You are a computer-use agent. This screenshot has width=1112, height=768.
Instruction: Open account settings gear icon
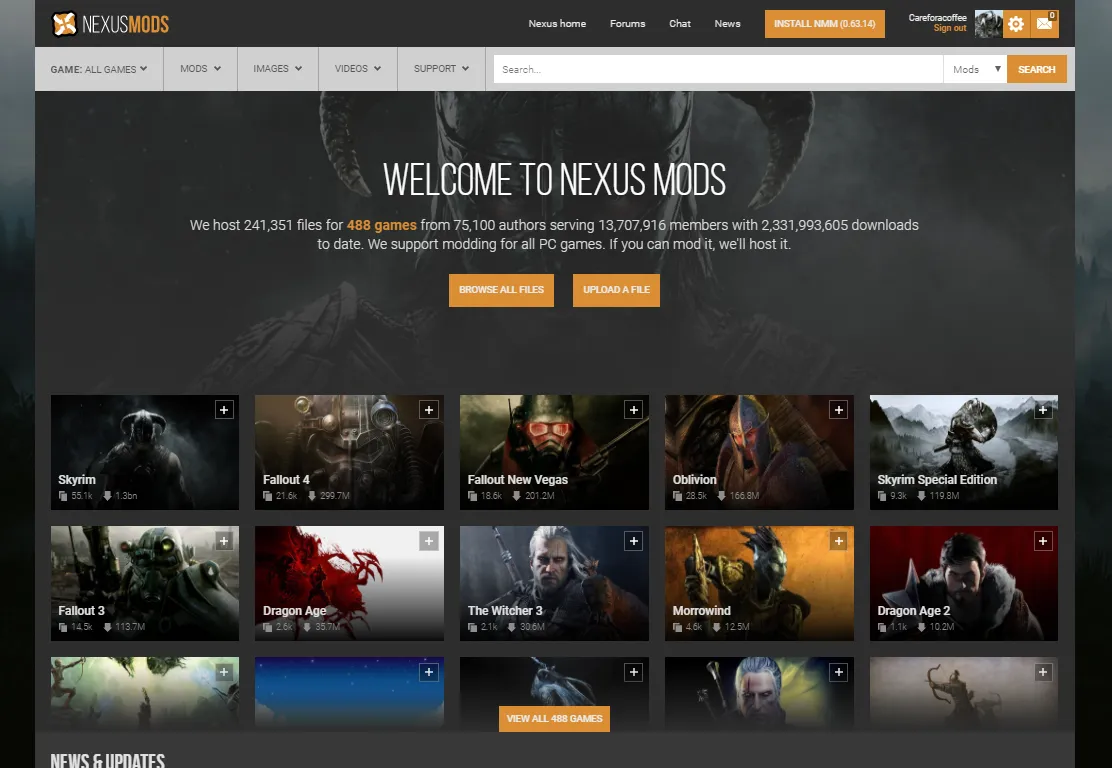[1016, 24]
